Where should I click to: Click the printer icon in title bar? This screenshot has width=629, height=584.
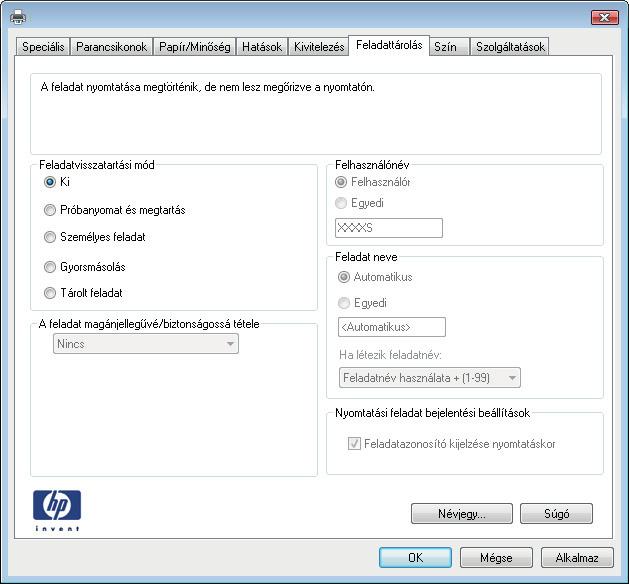[x=18, y=17]
